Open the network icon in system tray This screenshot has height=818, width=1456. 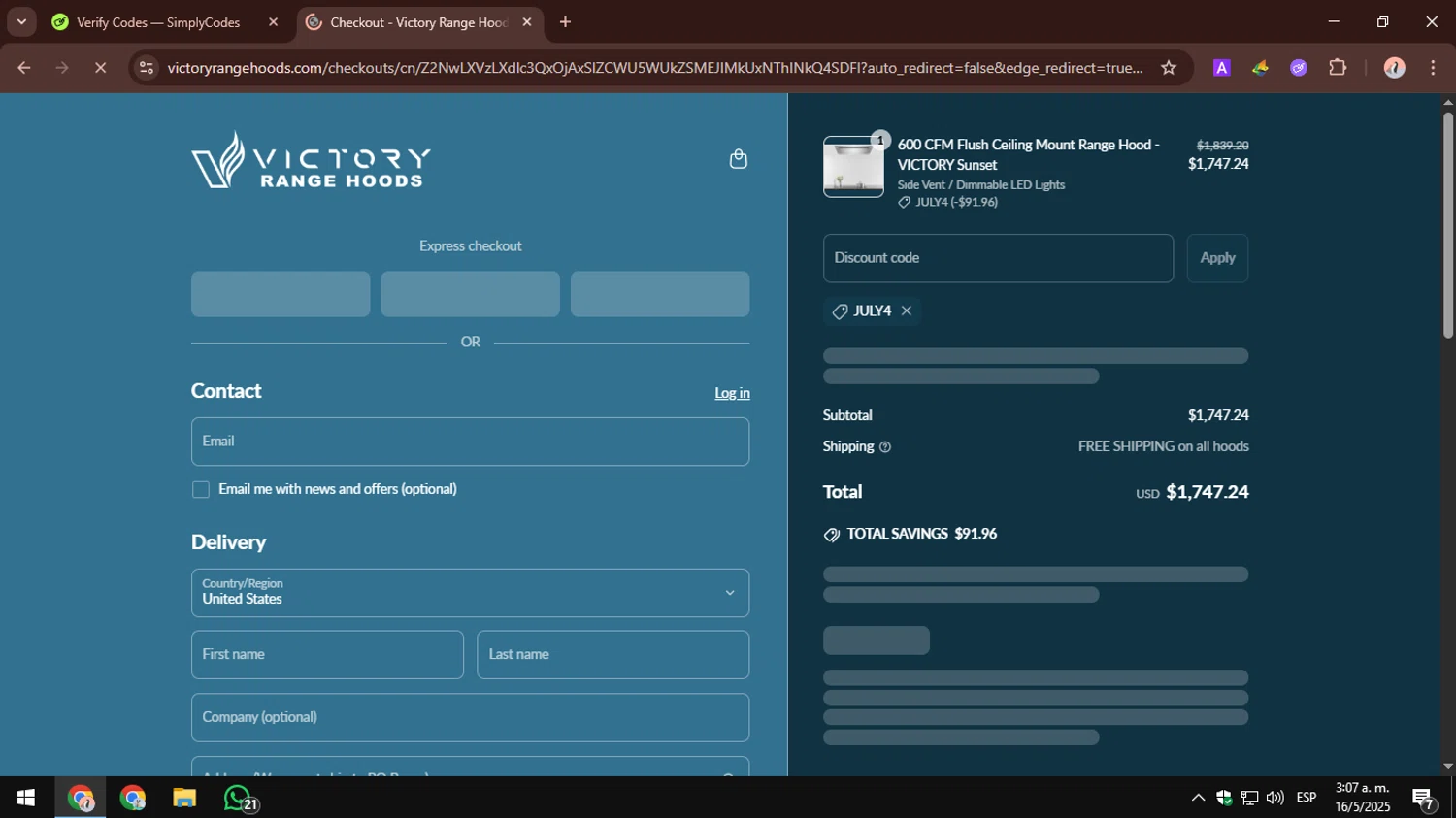click(x=1249, y=798)
